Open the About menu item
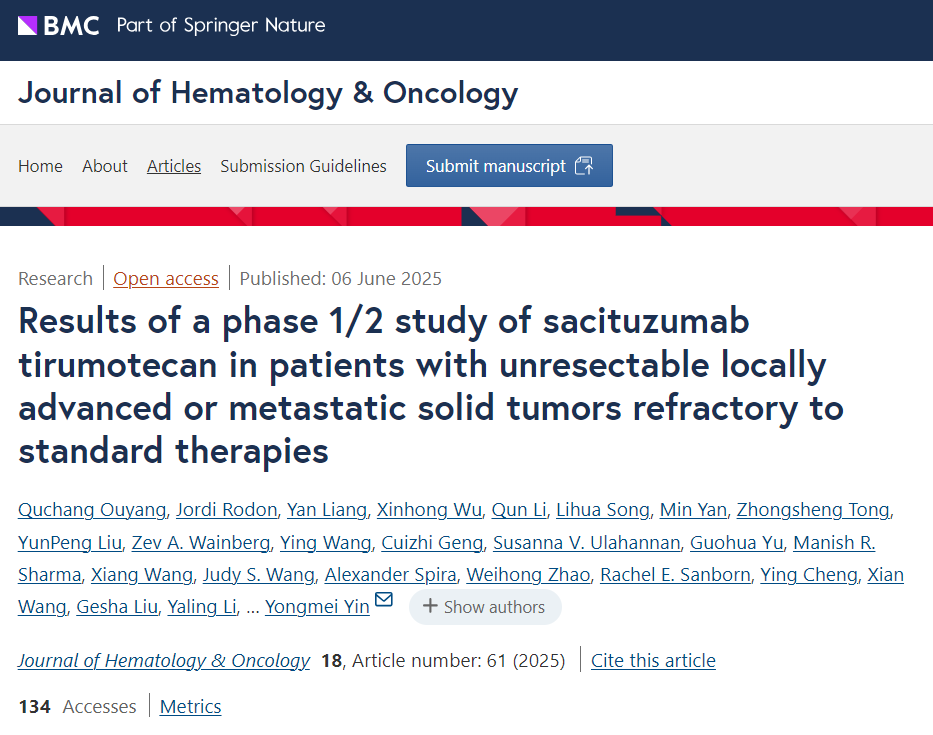 [105, 166]
